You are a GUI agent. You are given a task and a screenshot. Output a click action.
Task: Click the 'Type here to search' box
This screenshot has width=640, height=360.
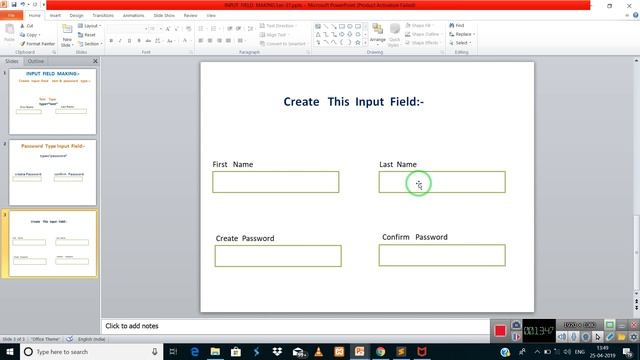click(x=91, y=351)
